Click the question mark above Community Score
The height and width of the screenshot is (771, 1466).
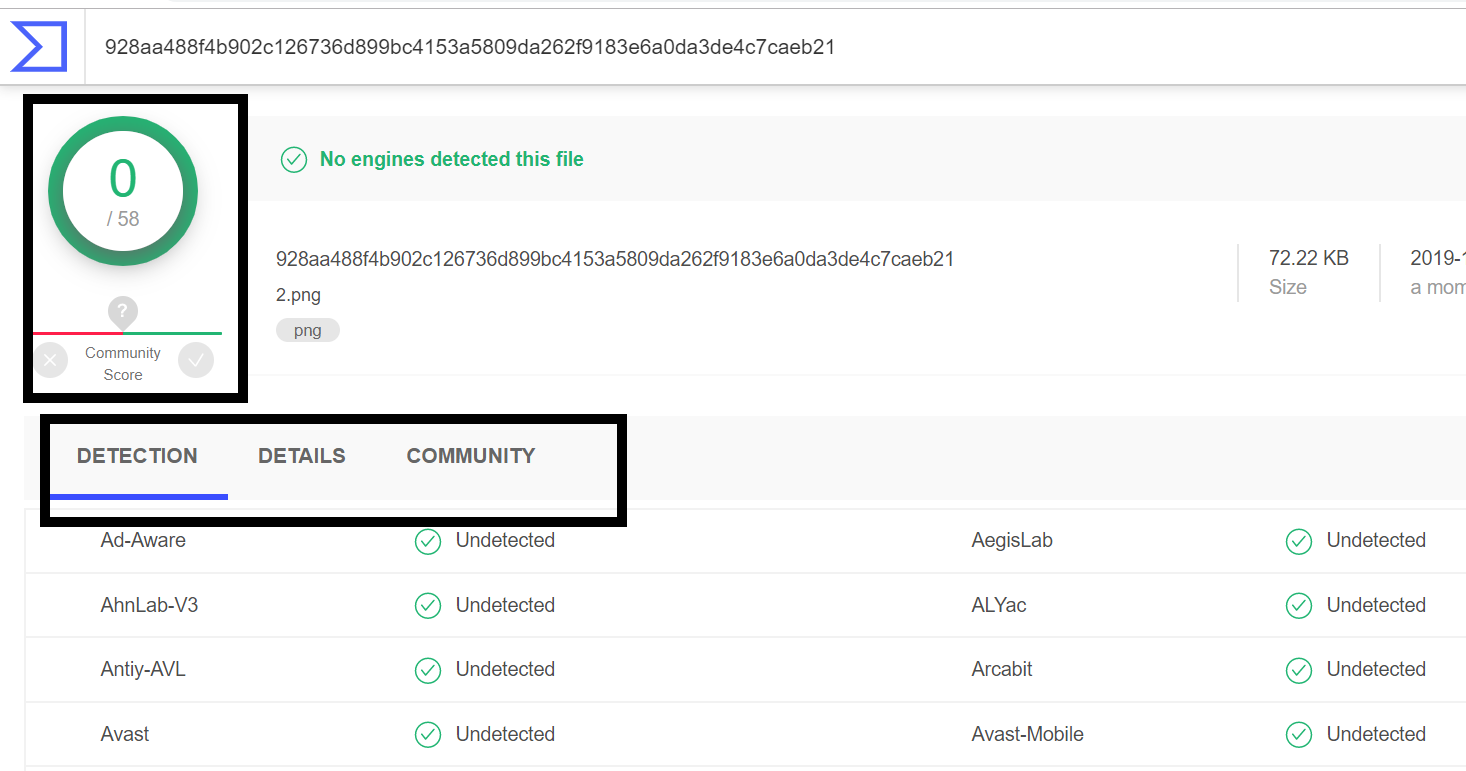tap(122, 312)
